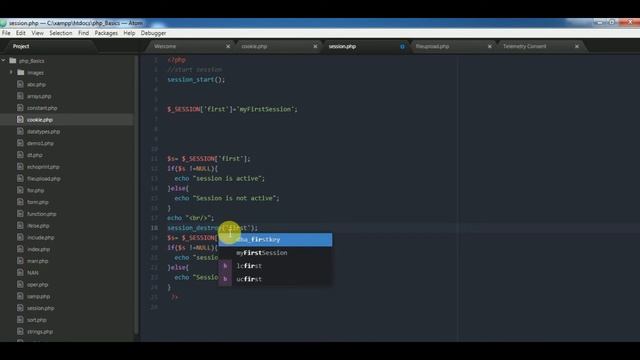Screen dimensions: 640x360
Task: Click the images folder icon
Action: [x=21, y=72]
